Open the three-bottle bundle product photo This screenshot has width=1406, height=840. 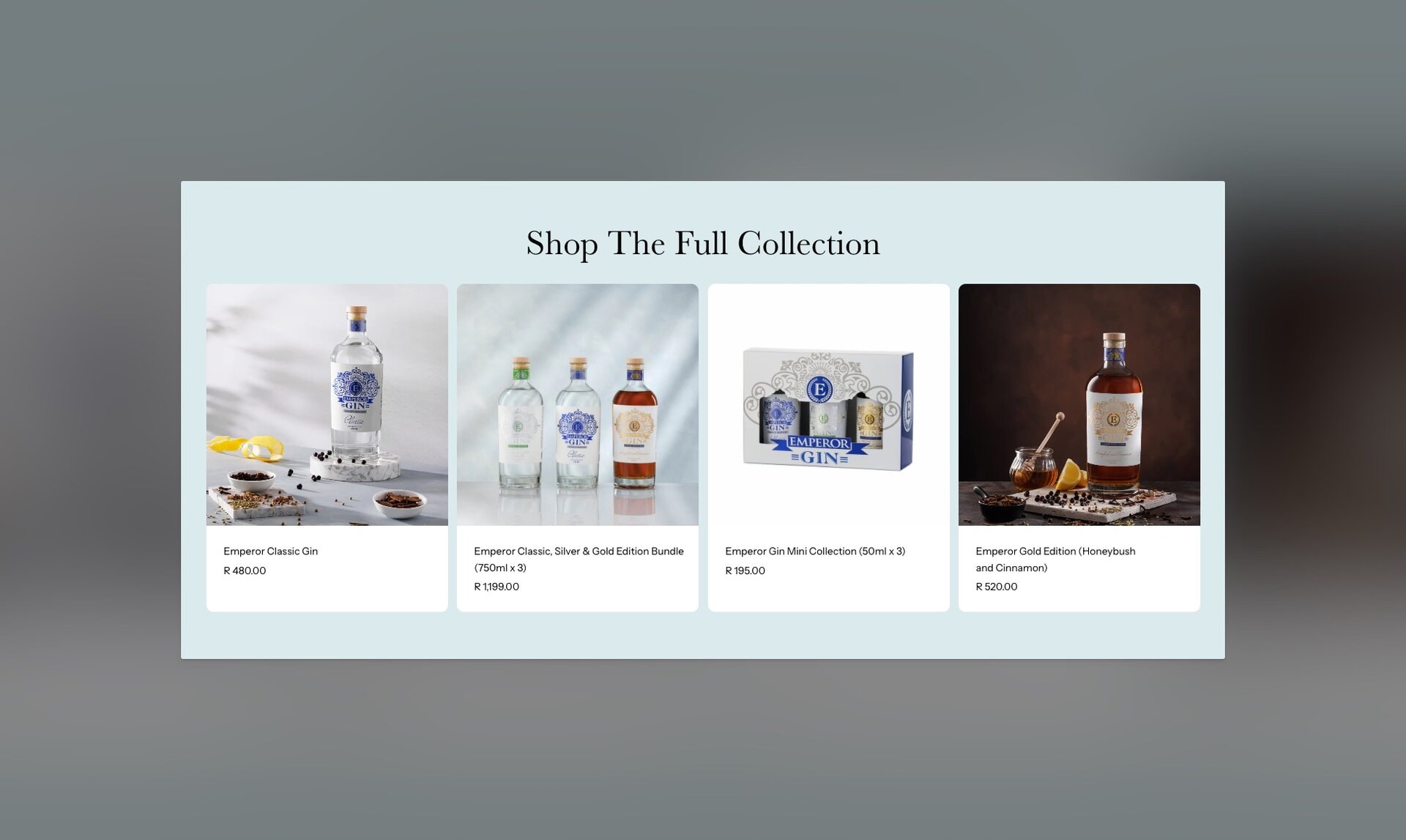coord(577,404)
